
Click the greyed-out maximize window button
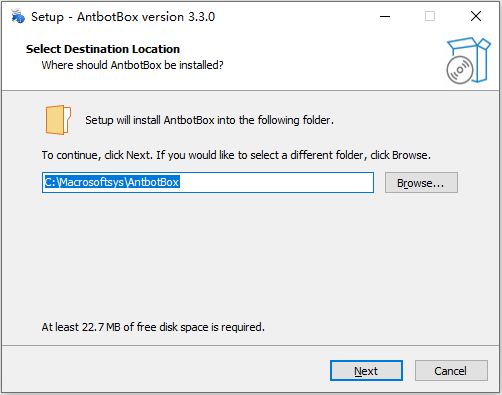point(430,16)
